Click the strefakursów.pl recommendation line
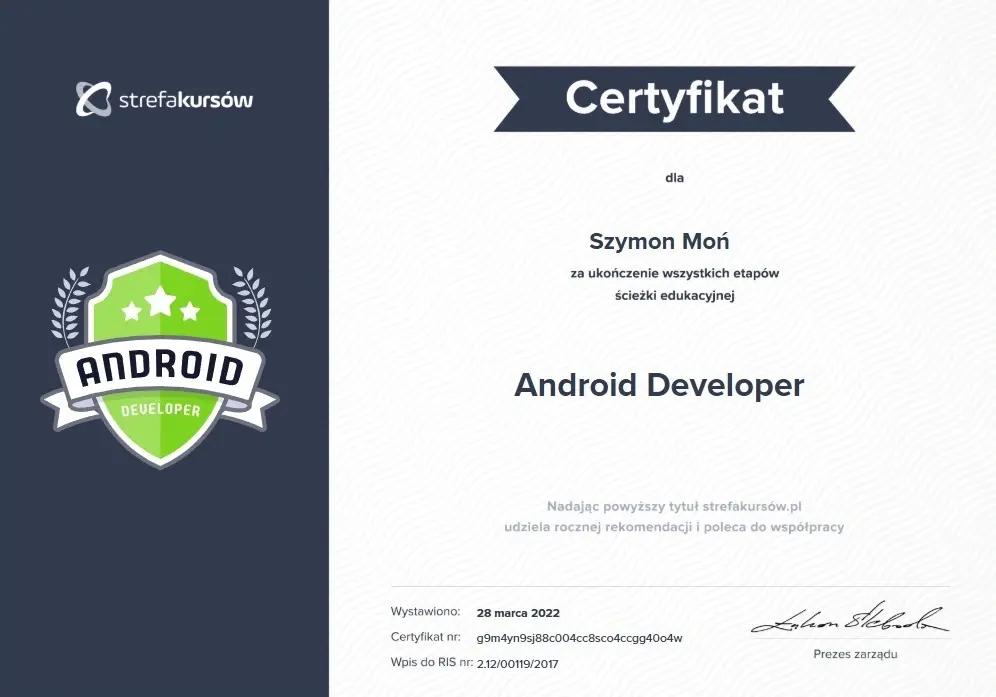Image resolution: width=996 pixels, height=697 pixels. pos(675,506)
